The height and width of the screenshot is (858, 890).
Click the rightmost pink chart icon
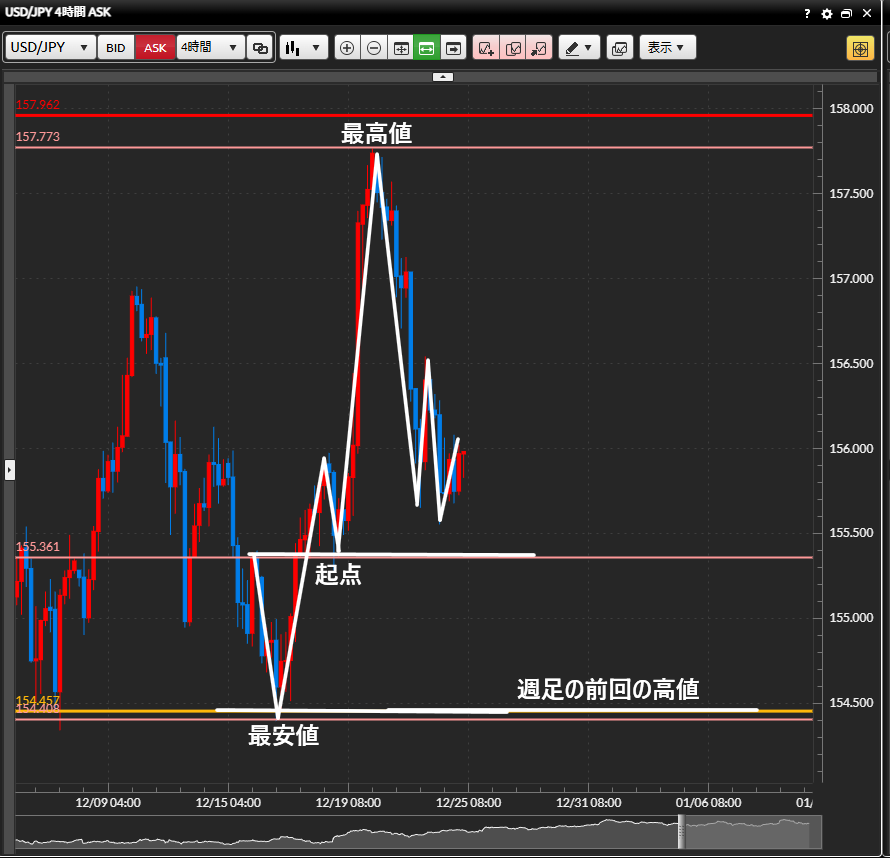coord(539,48)
